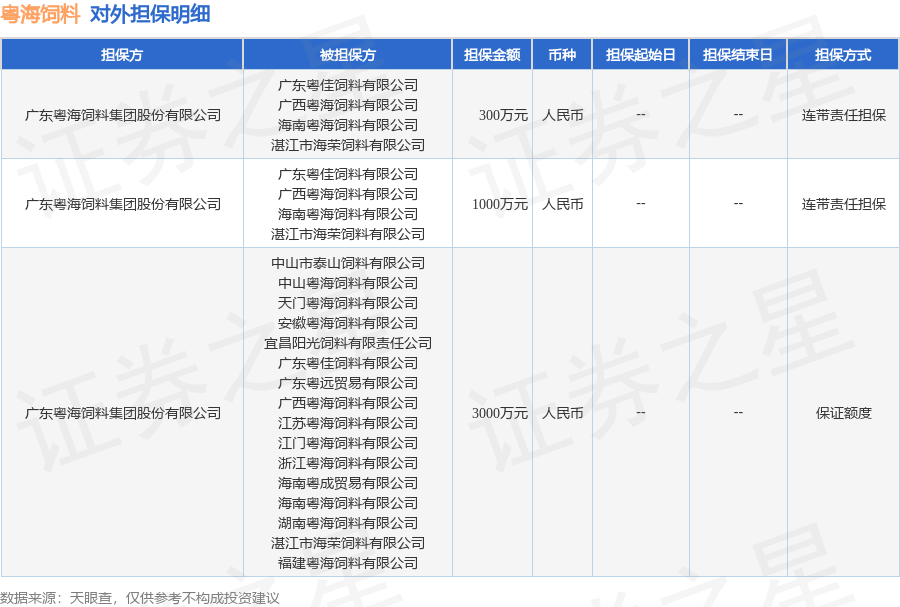Select 人民币 in the 300万元 row

[562, 115]
